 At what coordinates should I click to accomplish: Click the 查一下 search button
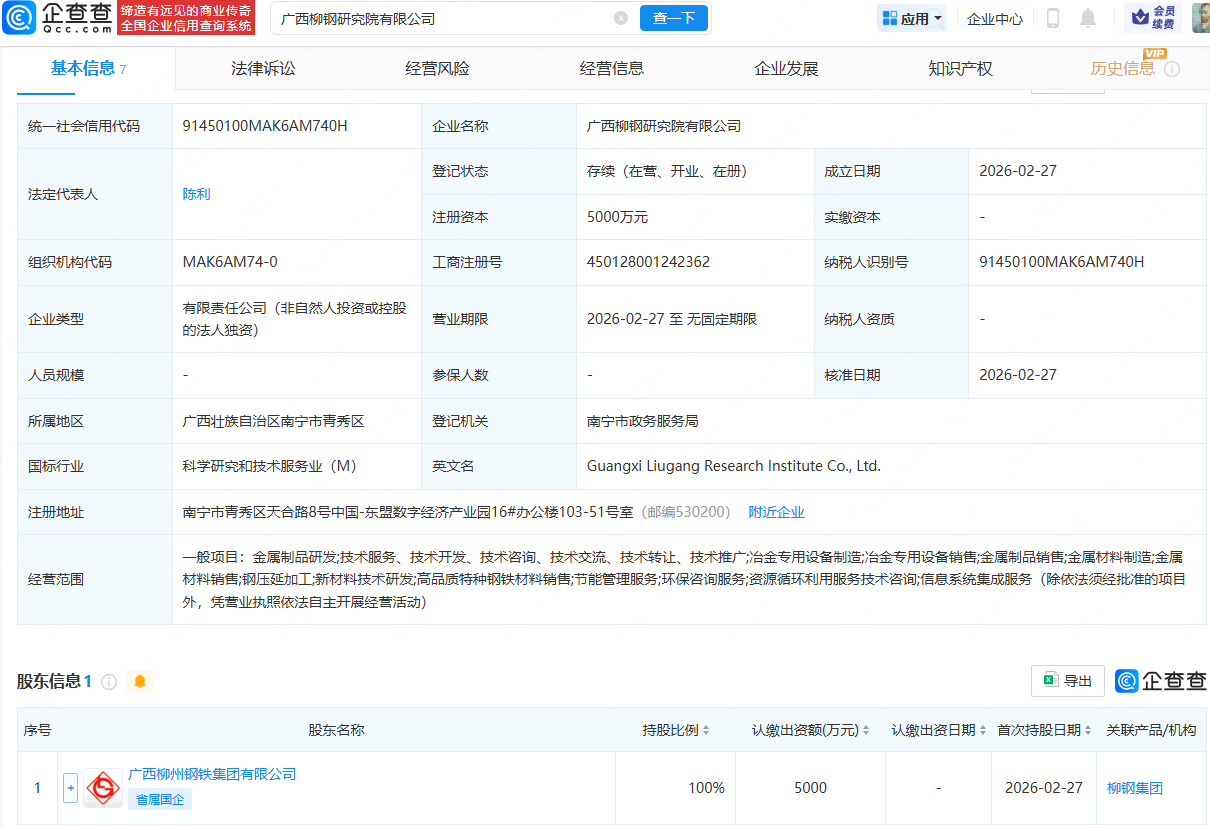coord(674,18)
